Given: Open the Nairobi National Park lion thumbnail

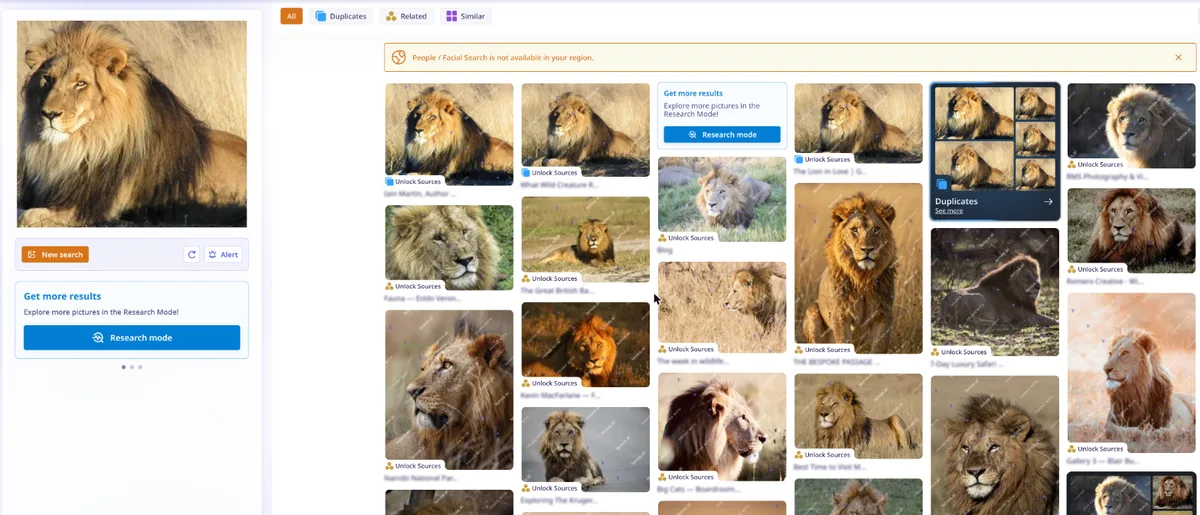Looking at the screenshot, I should [449, 390].
